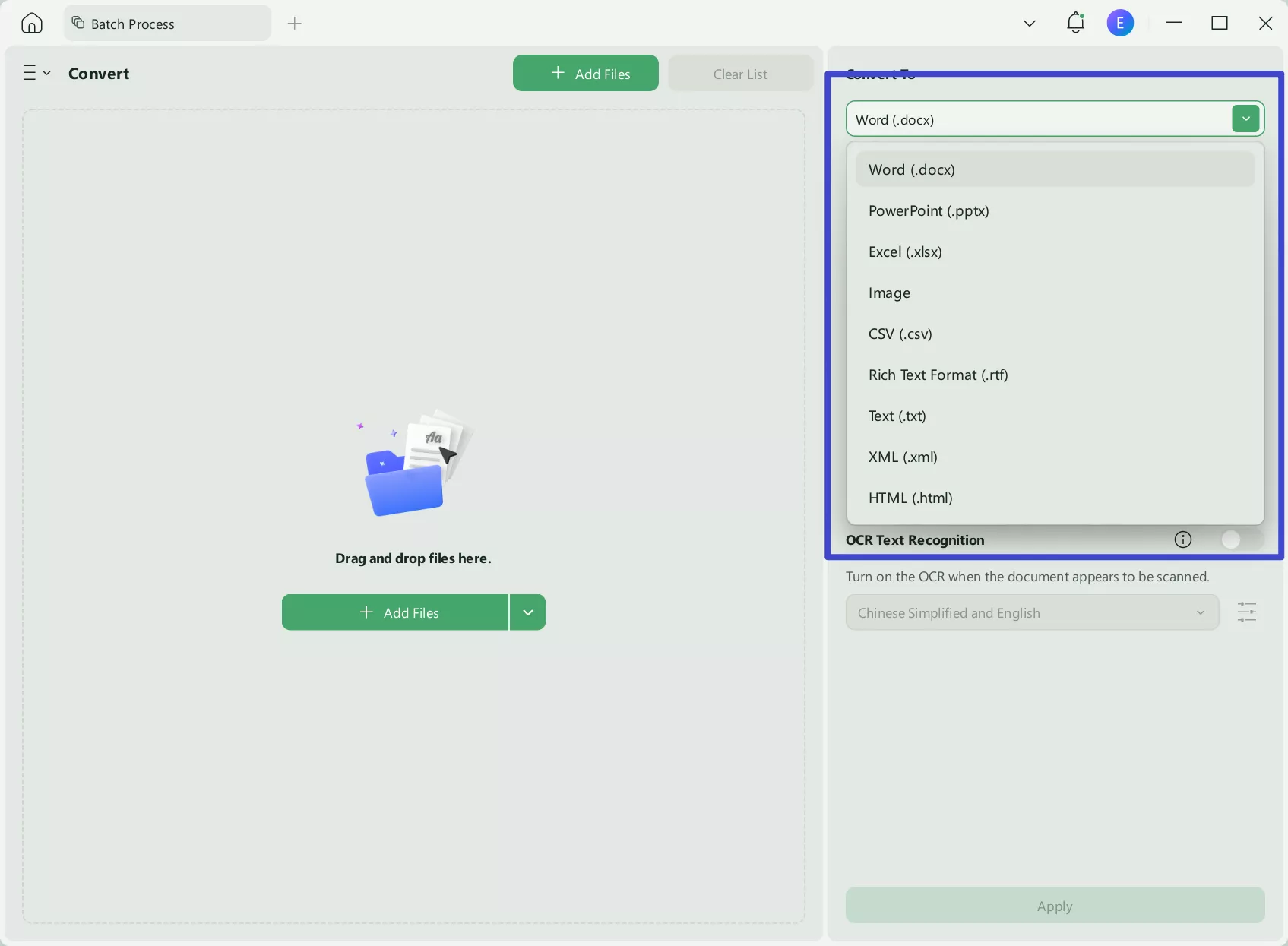Click the green Add Files button
The image size is (1288, 946).
pos(585,73)
